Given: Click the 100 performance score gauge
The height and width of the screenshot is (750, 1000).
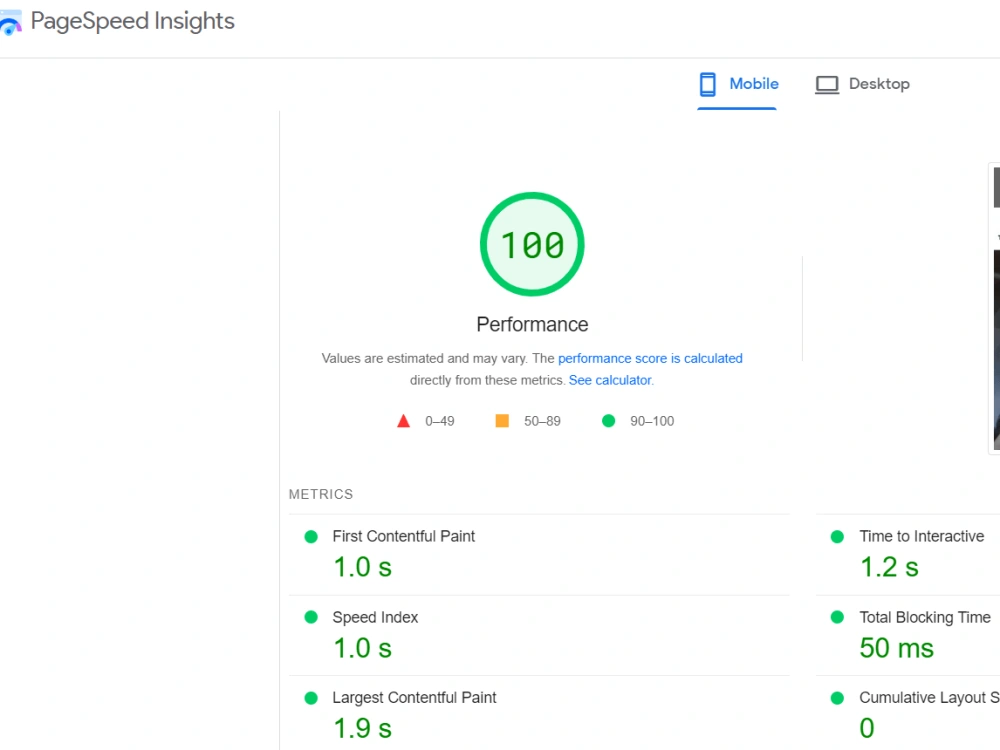Looking at the screenshot, I should pyautogui.click(x=532, y=244).
